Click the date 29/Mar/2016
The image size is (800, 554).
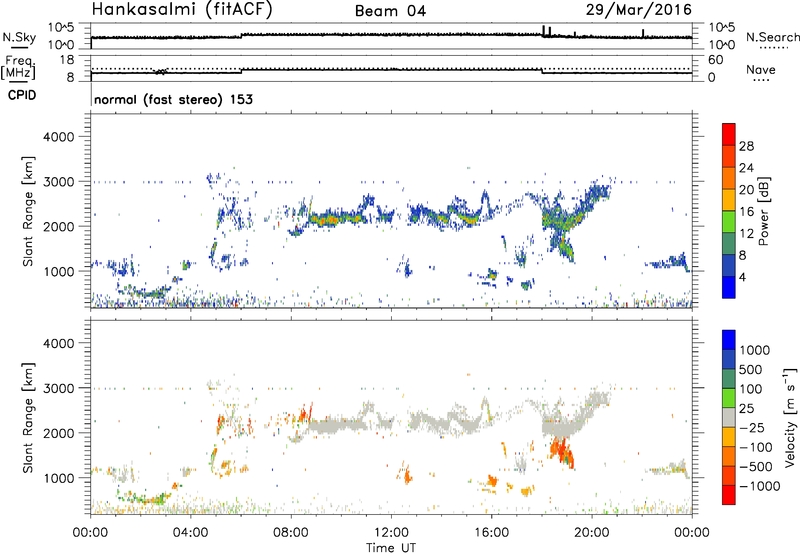pyautogui.click(x=638, y=9)
